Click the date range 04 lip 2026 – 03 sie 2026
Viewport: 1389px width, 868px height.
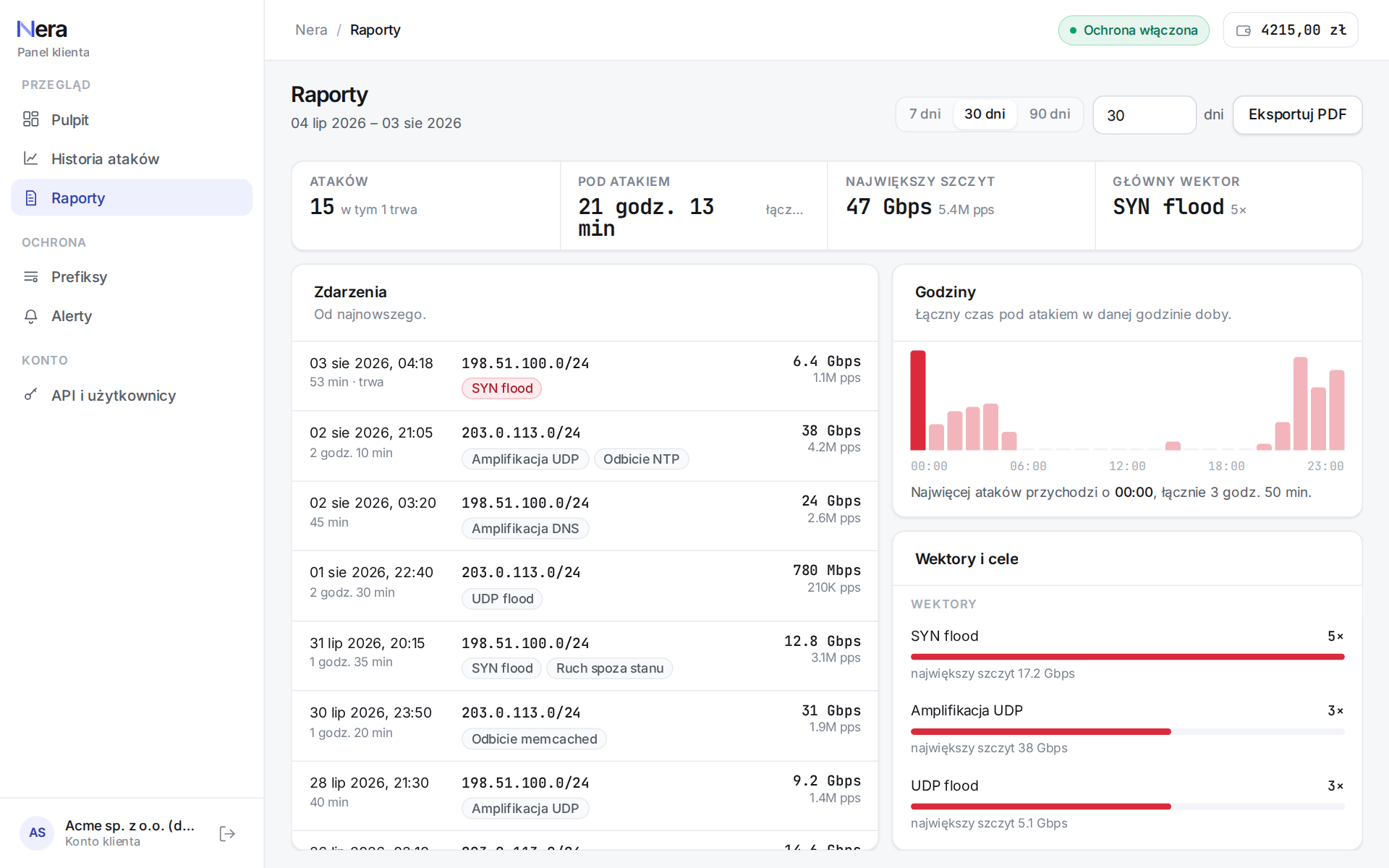[376, 123]
